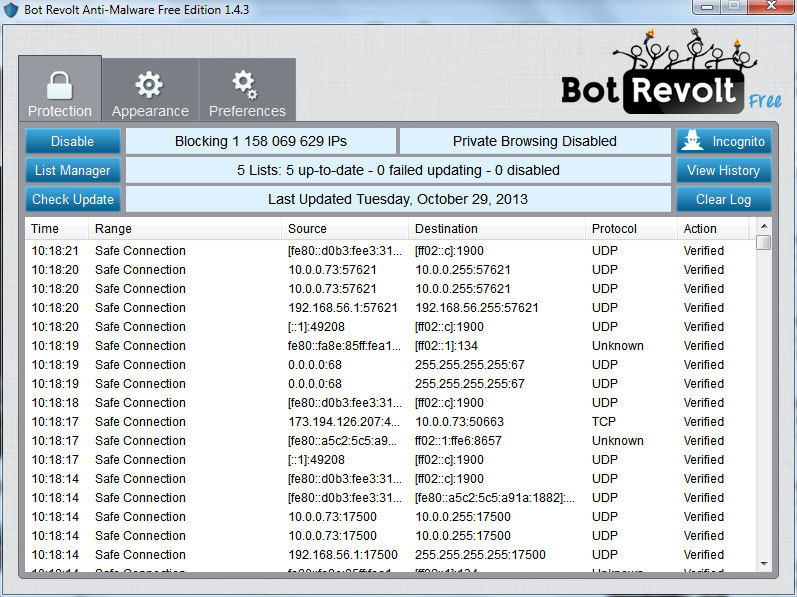The width and height of the screenshot is (797, 597).
Task: Click the Disable protection button
Action: (73, 141)
